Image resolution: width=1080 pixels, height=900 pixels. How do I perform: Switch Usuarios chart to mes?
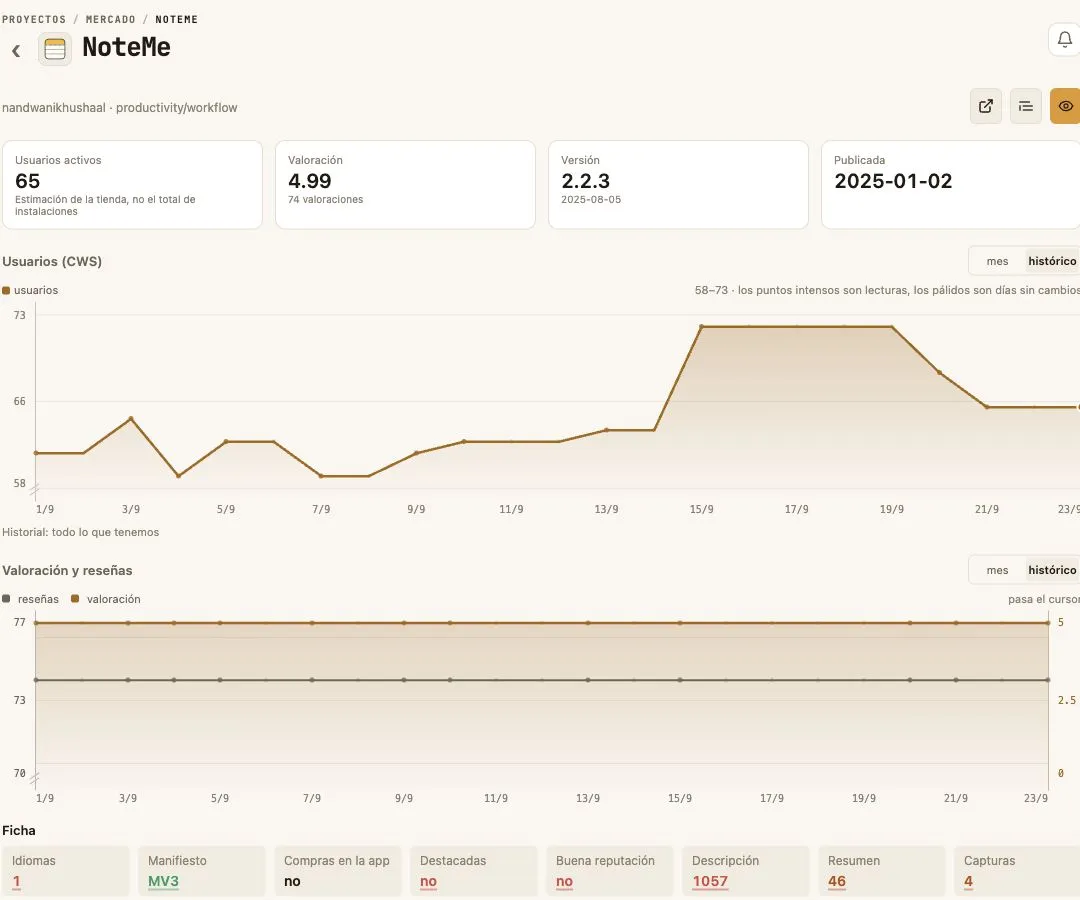tap(997, 261)
